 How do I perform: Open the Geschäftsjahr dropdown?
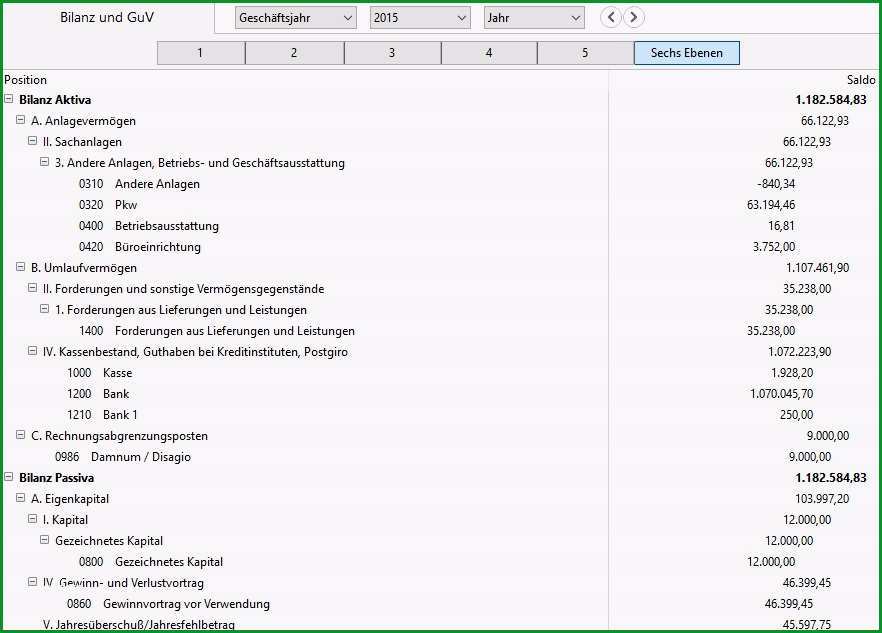tap(296, 18)
